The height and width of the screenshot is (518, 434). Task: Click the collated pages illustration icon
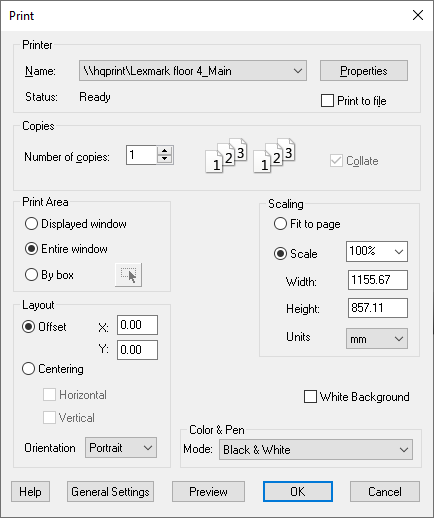(x=250, y=155)
